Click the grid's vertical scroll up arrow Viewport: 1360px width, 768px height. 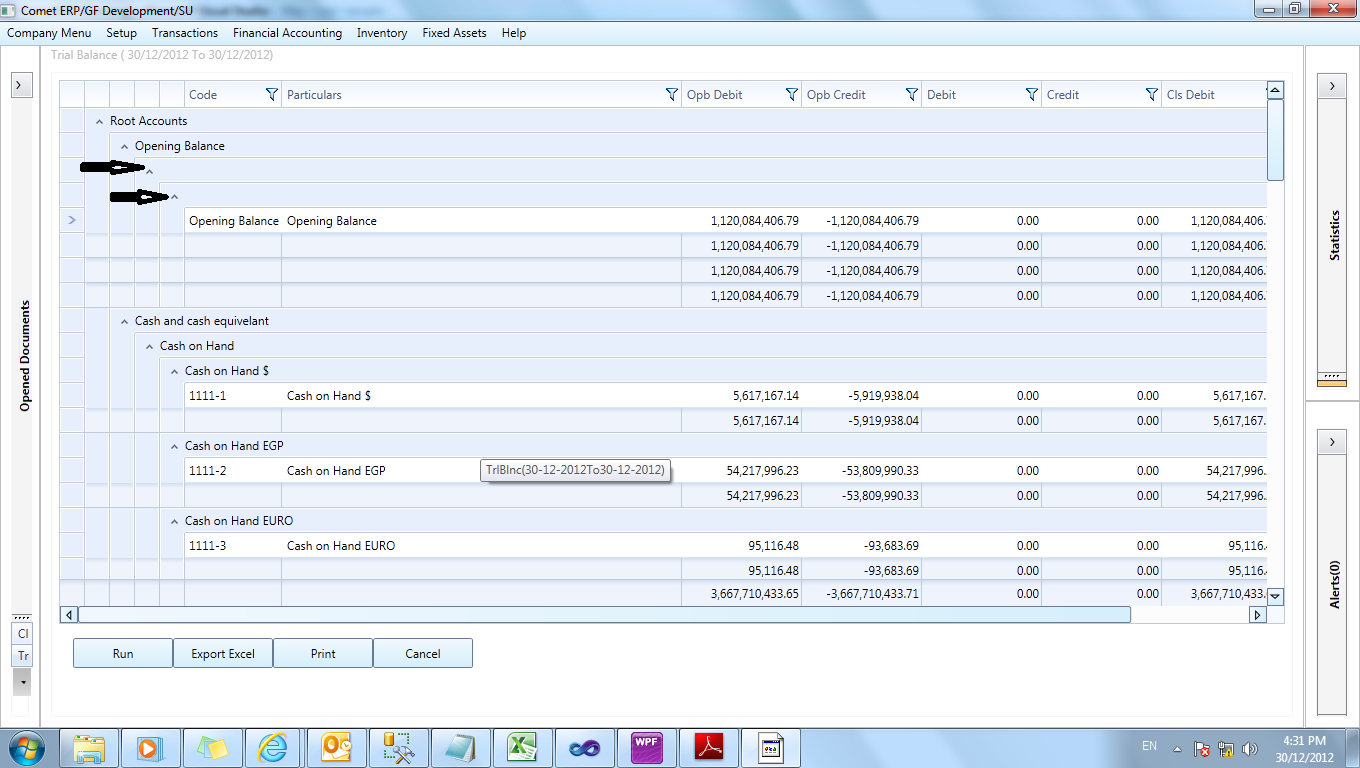(x=1275, y=91)
